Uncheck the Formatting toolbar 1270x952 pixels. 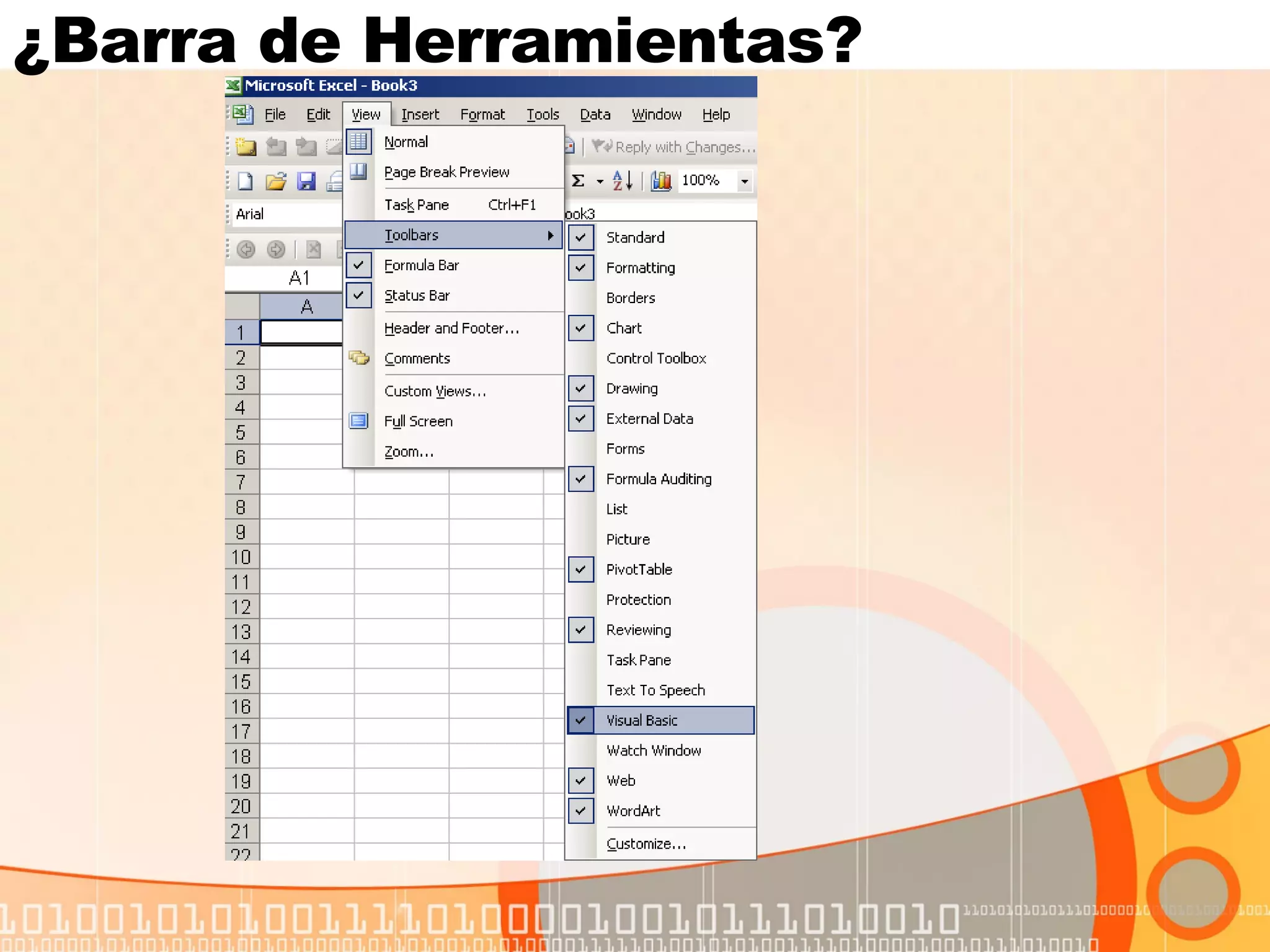pyautogui.click(x=581, y=268)
